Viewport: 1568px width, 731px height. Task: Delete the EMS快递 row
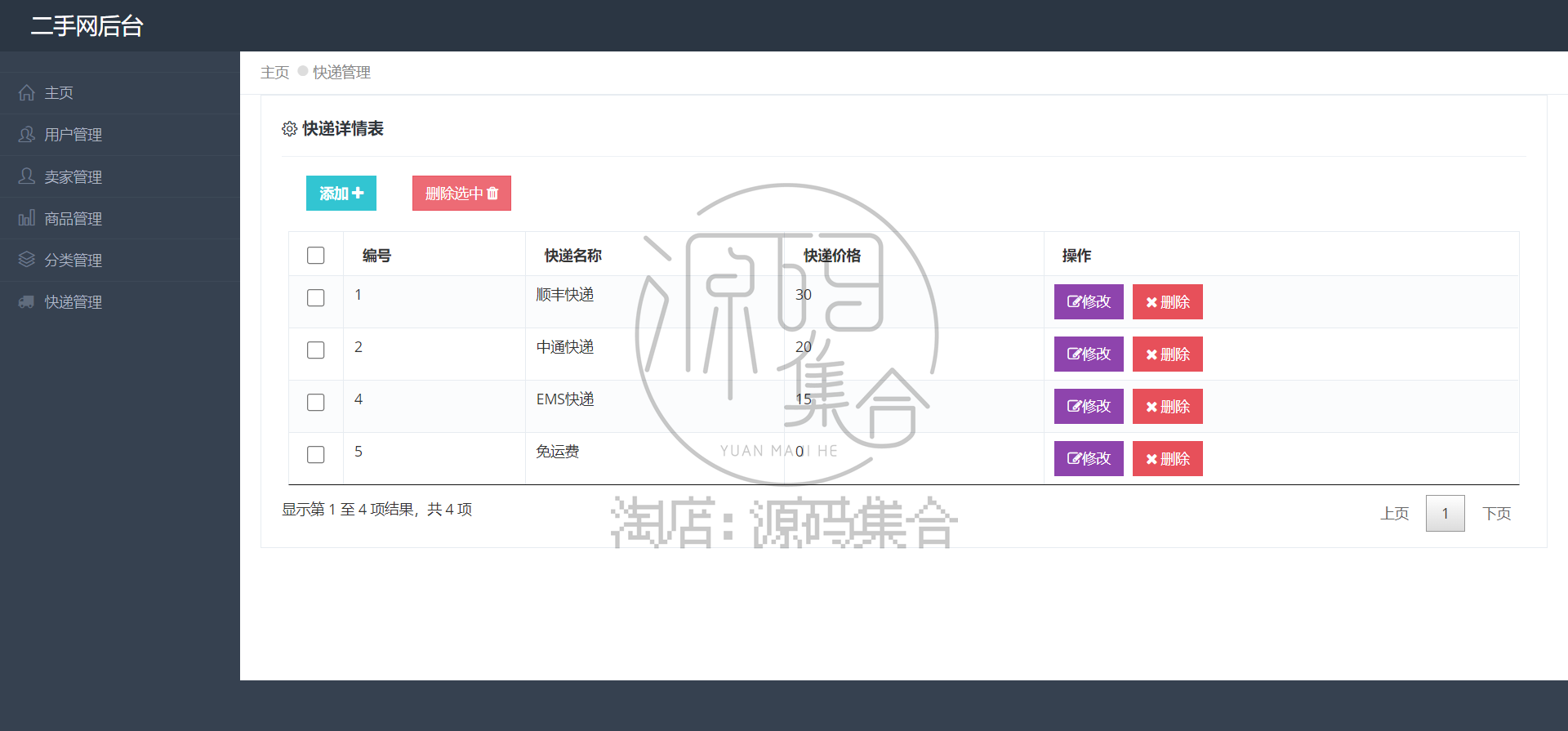[x=1168, y=407]
